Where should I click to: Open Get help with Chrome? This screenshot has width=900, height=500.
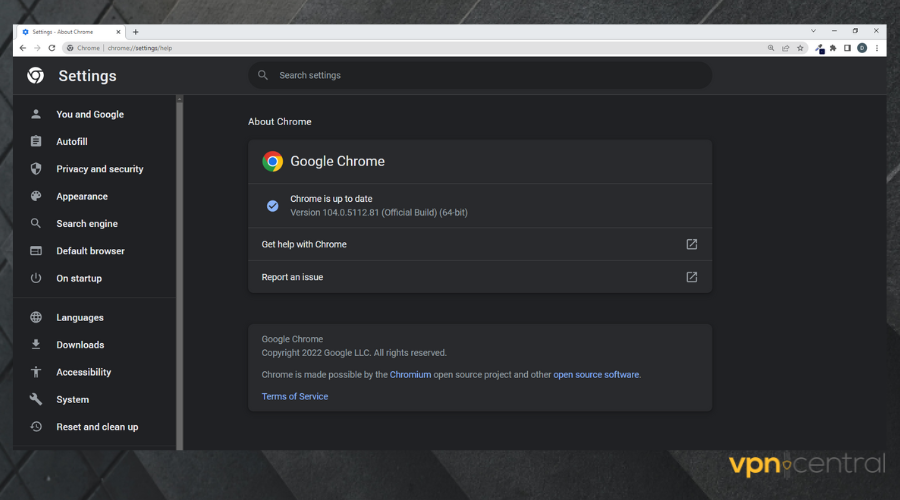tap(480, 245)
